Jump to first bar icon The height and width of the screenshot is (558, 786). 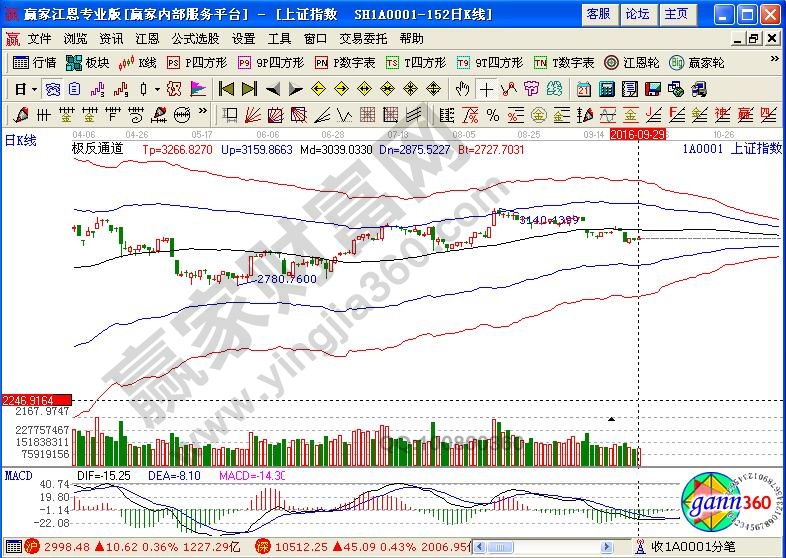(227, 90)
